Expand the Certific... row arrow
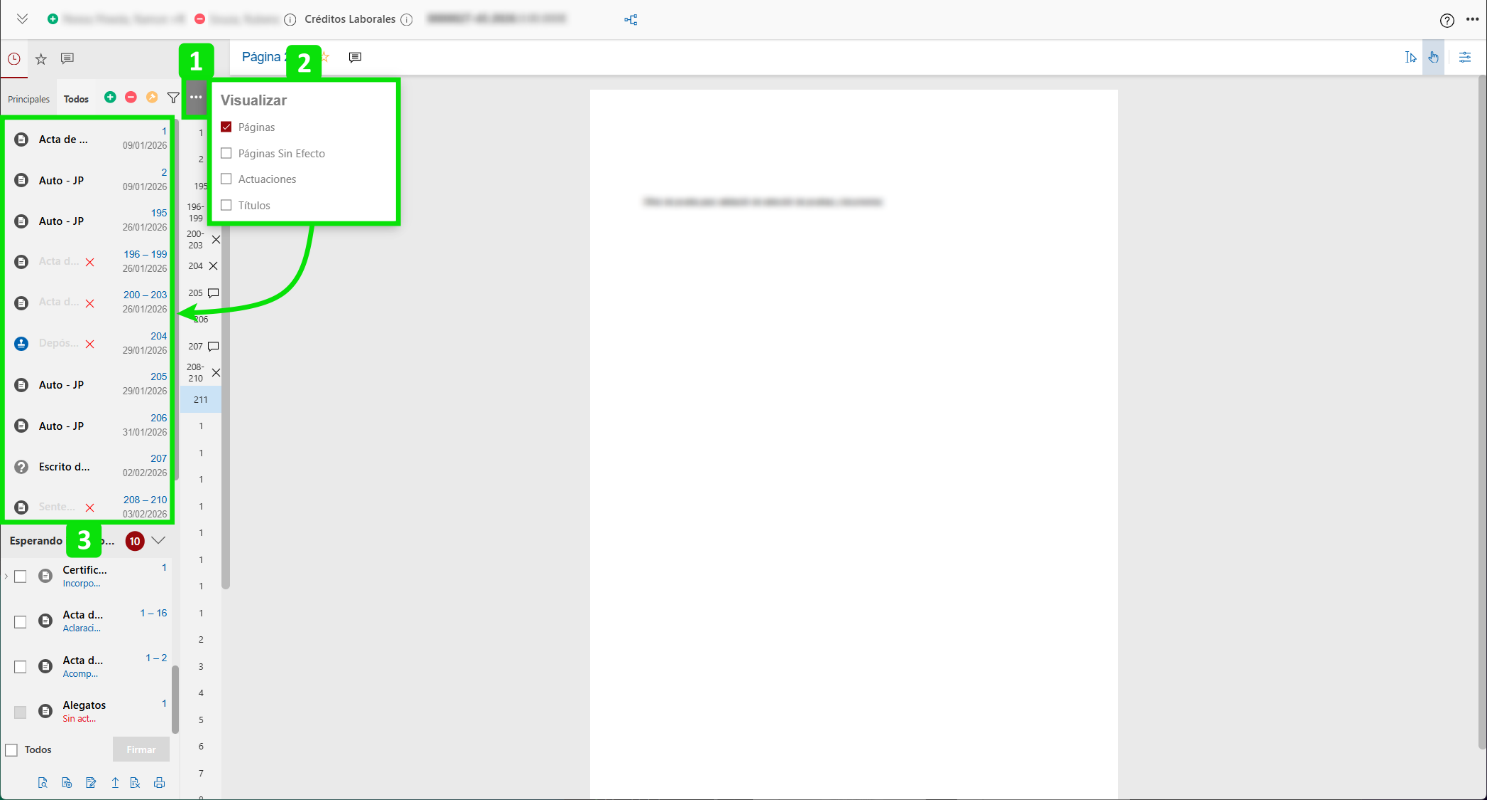This screenshot has height=800, width=1487. pos(6,576)
